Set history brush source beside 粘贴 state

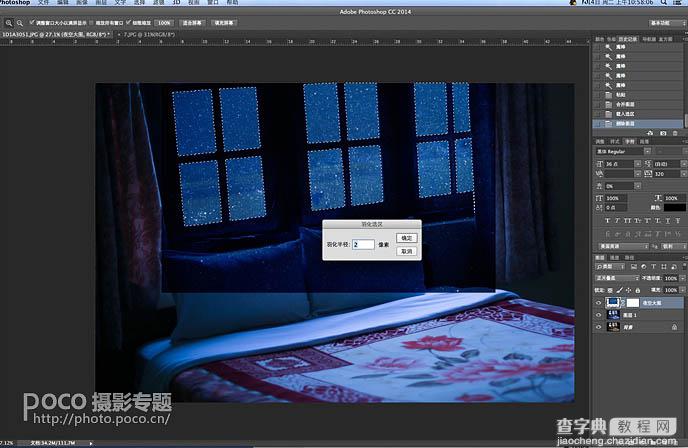[597, 95]
